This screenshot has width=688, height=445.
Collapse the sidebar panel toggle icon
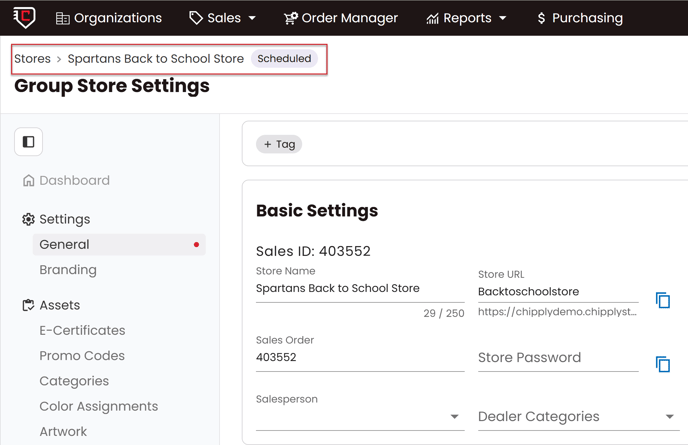pyautogui.click(x=28, y=142)
